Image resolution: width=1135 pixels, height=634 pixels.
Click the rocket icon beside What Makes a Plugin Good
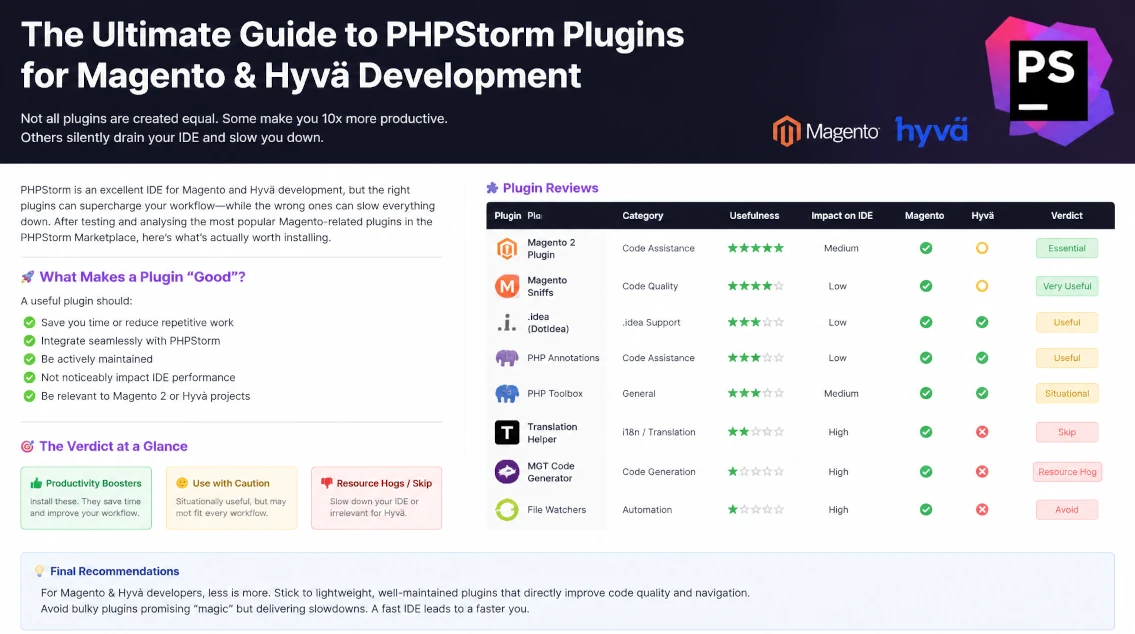(x=28, y=276)
